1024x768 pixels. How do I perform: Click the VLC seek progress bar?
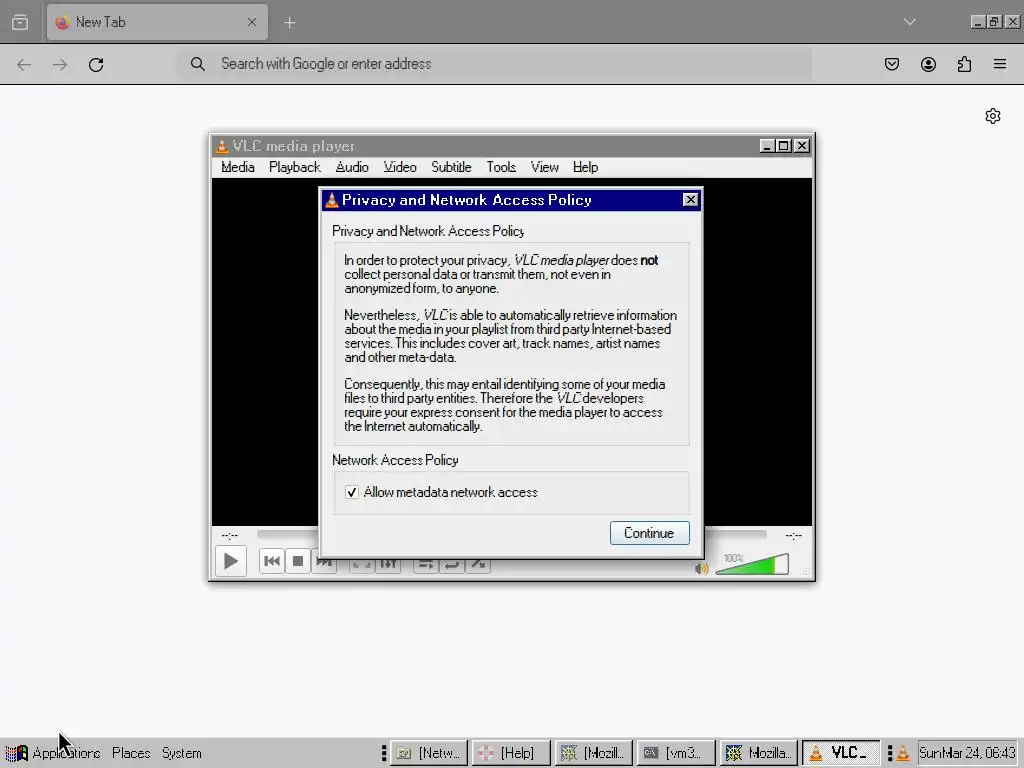point(511,535)
